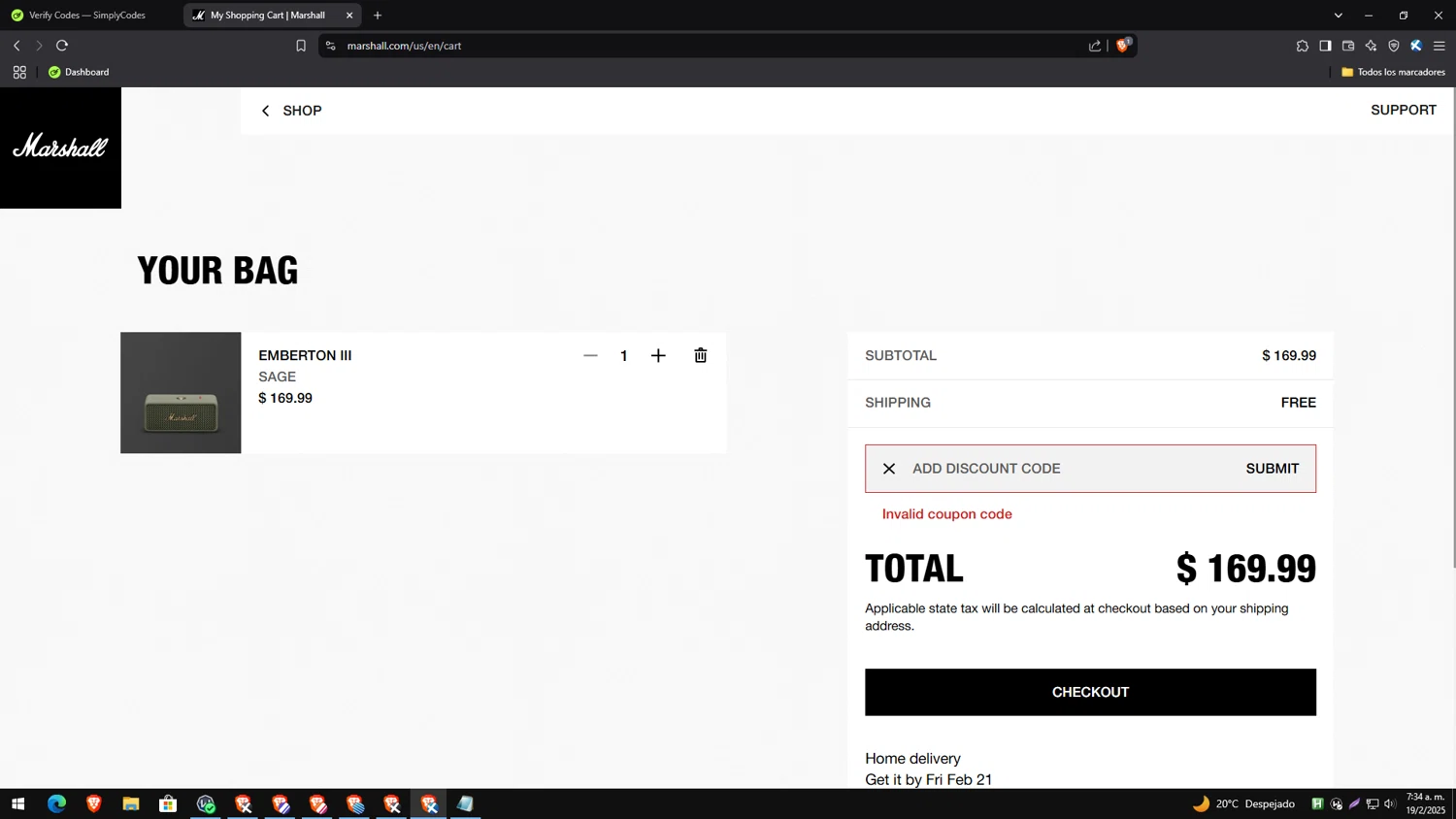Open the browser main menu

1439,46
